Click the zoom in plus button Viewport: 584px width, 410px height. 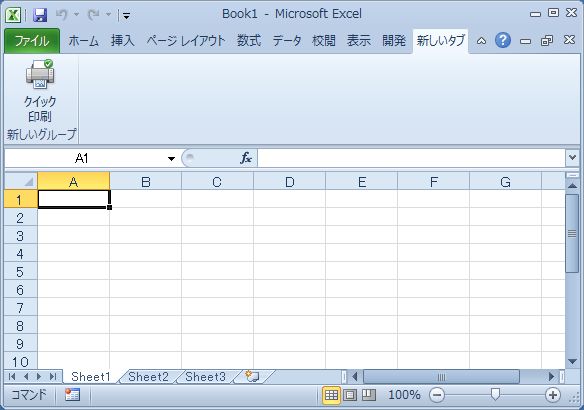pyautogui.click(x=553, y=395)
